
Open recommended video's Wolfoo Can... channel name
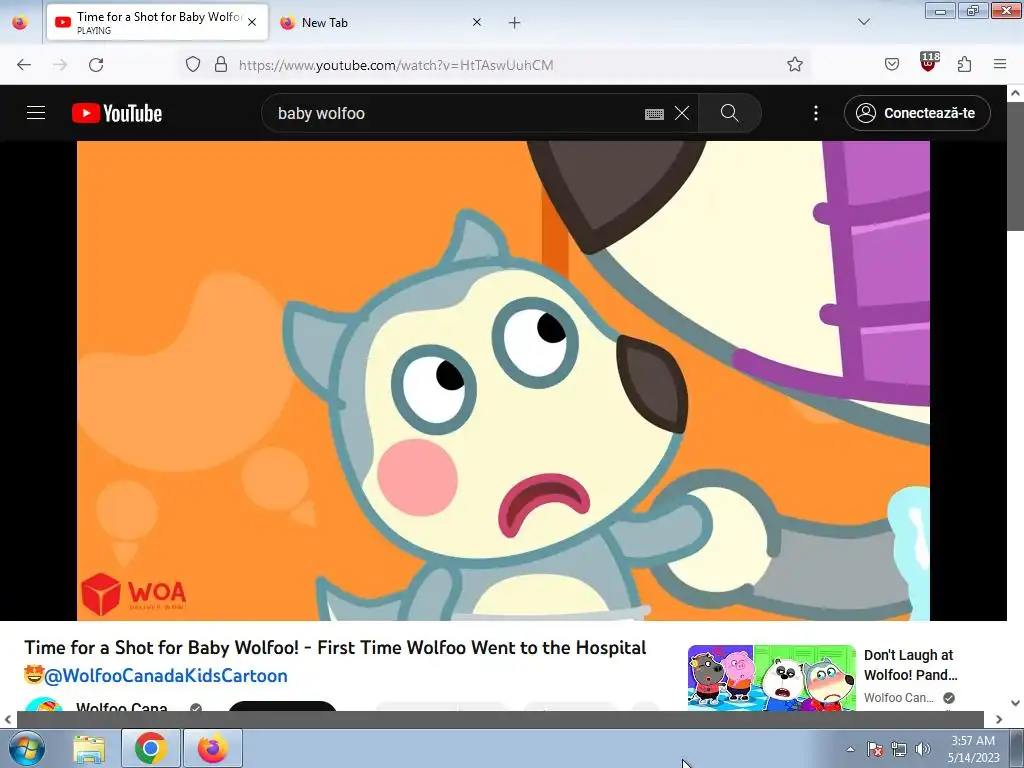[899, 697]
